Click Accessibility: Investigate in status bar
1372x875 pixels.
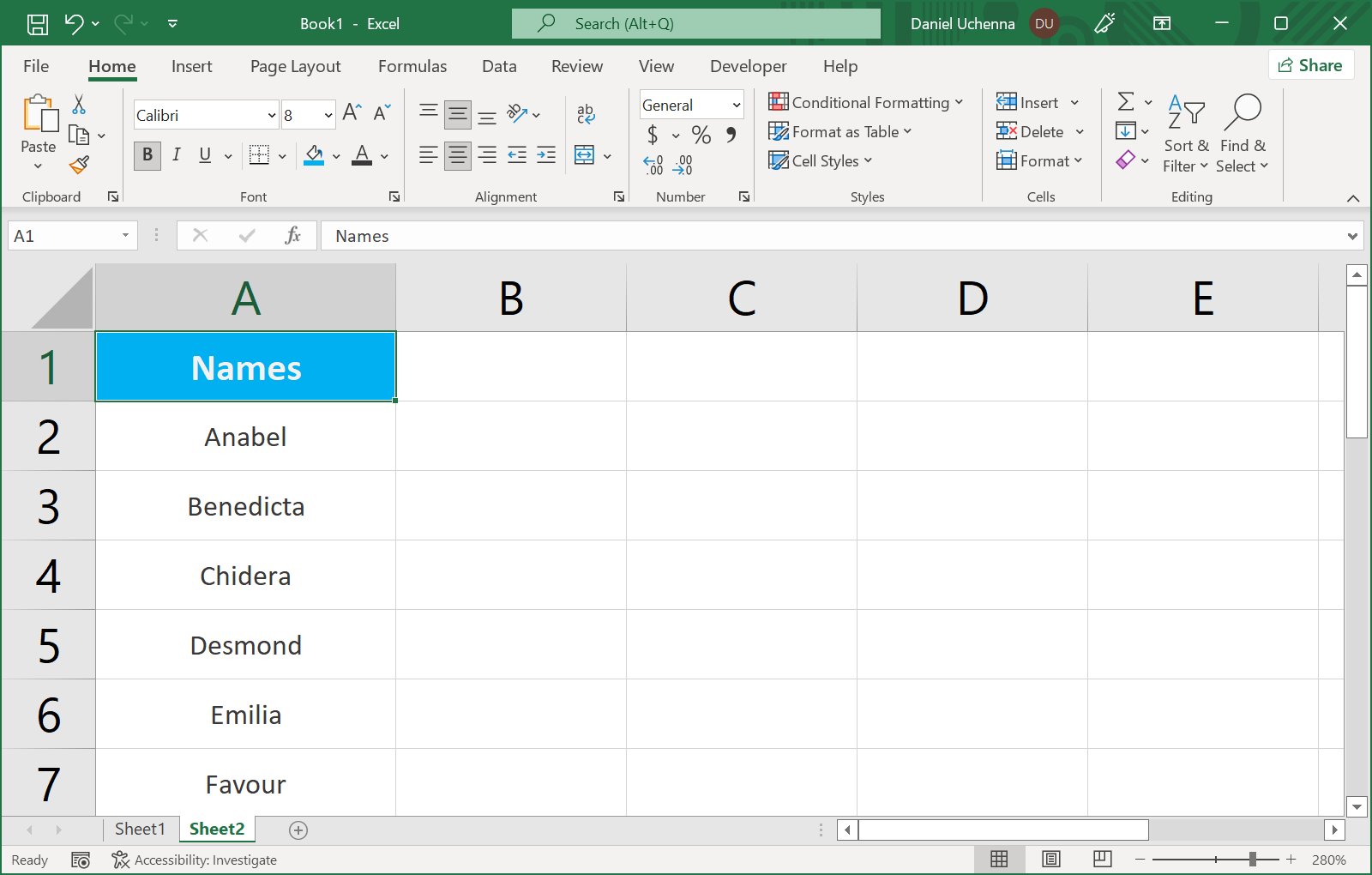196,860
